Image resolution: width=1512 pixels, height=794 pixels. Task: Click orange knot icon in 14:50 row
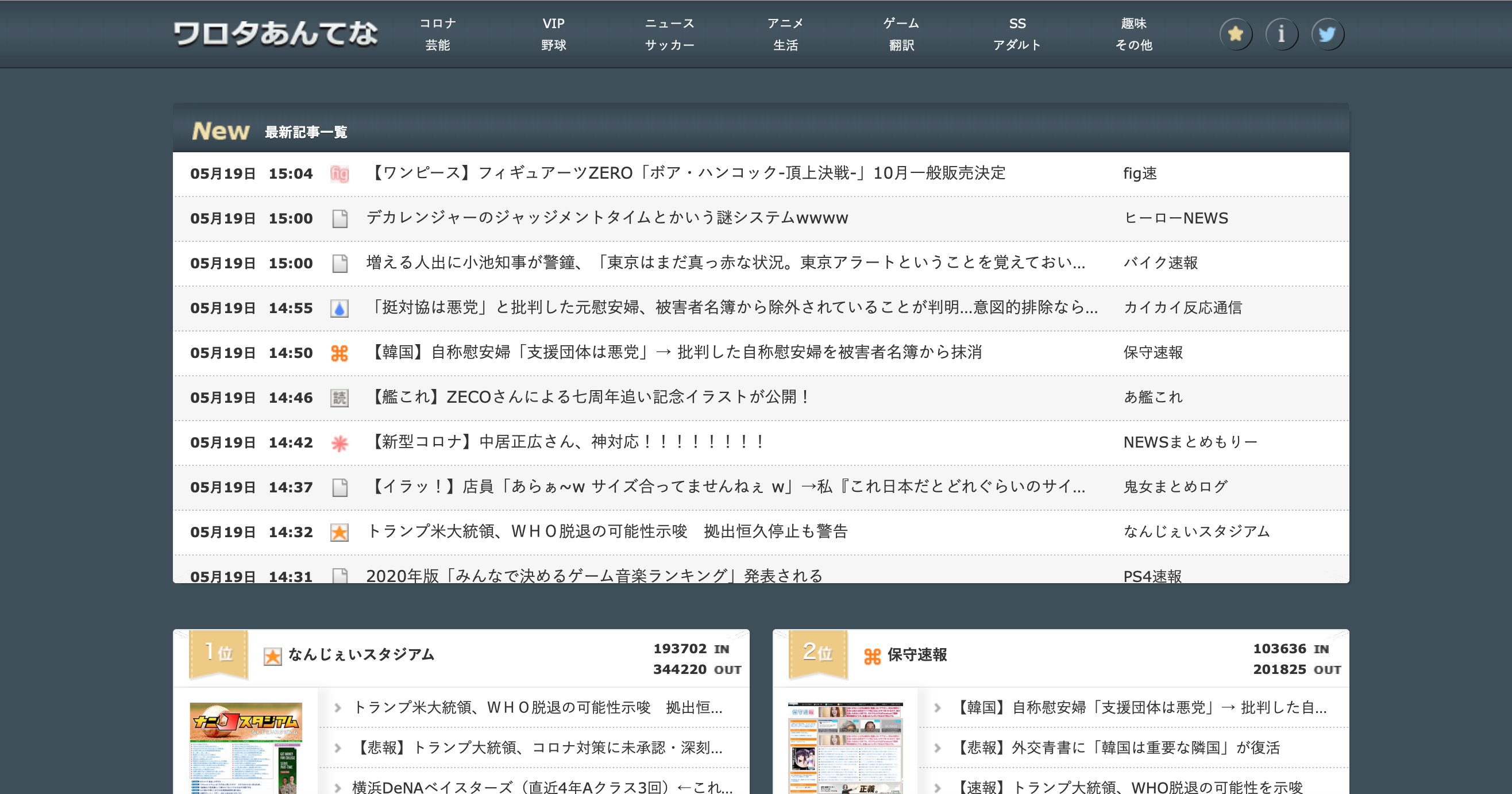(x=340, y=353)
